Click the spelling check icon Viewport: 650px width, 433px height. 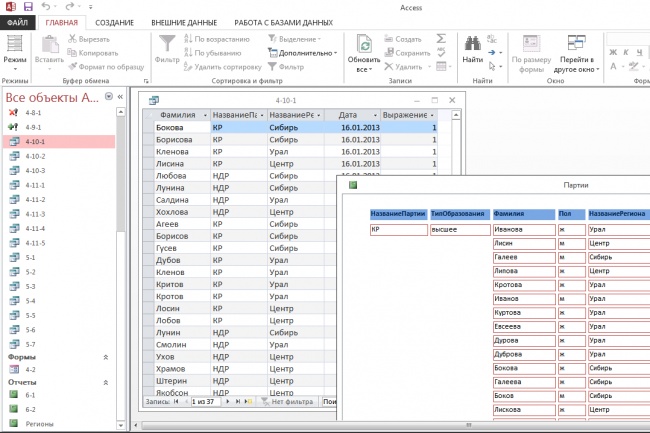[441, 52]
